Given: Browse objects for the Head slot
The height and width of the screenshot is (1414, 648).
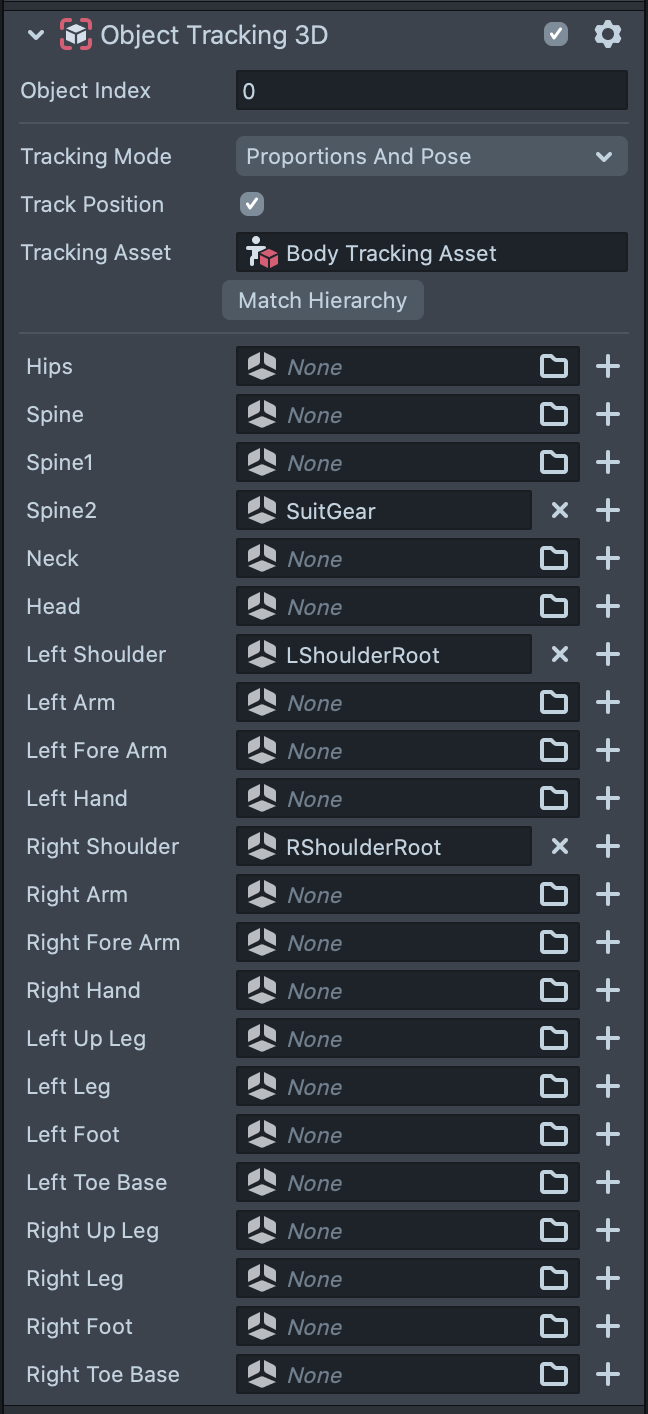Looking at the screenshot, I should (x=554, y=607).
